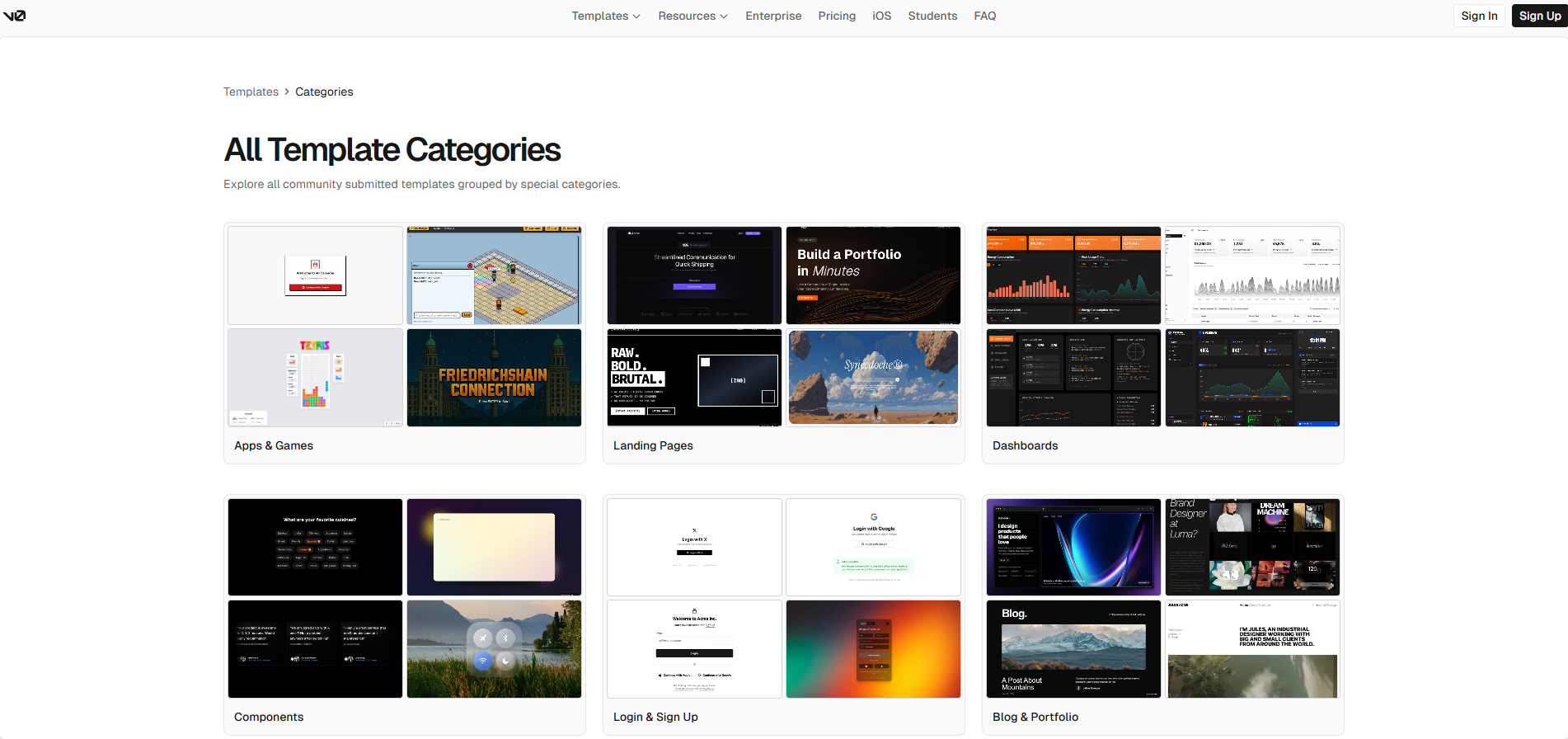Click the Sign In button
1568x739 pixels.
1479,16
